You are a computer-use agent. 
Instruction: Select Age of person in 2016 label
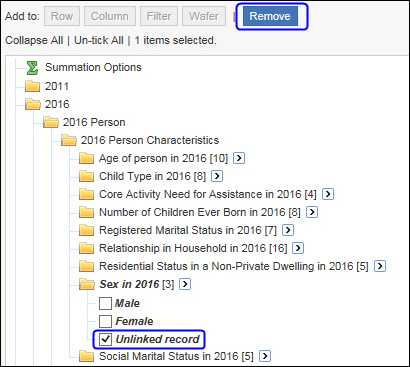[163, 158]
